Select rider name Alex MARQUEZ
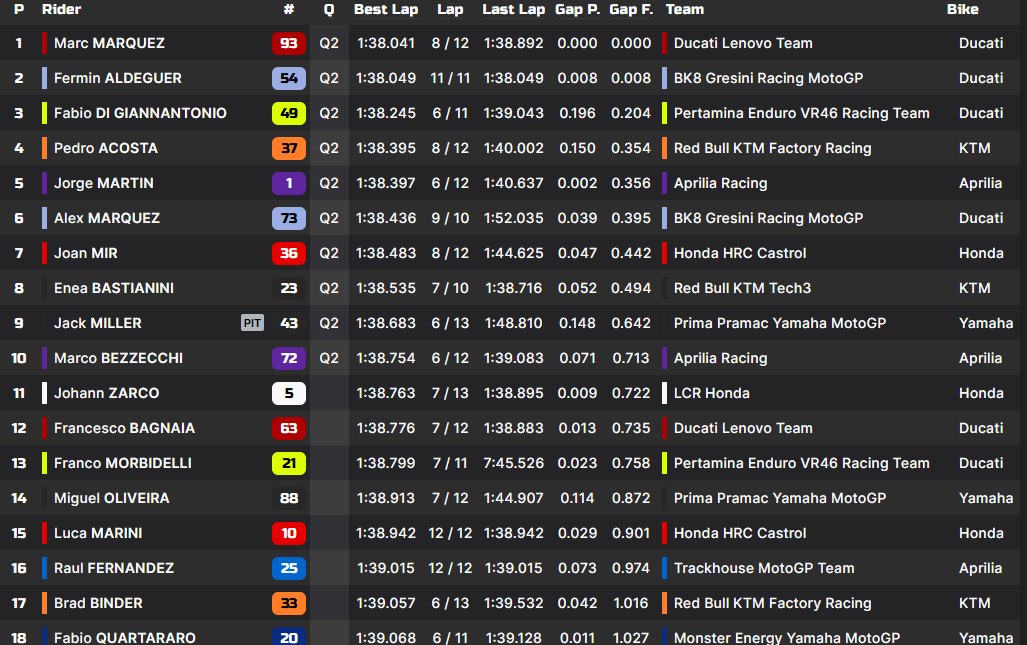The image size is (1027, 645). [107, 219]
